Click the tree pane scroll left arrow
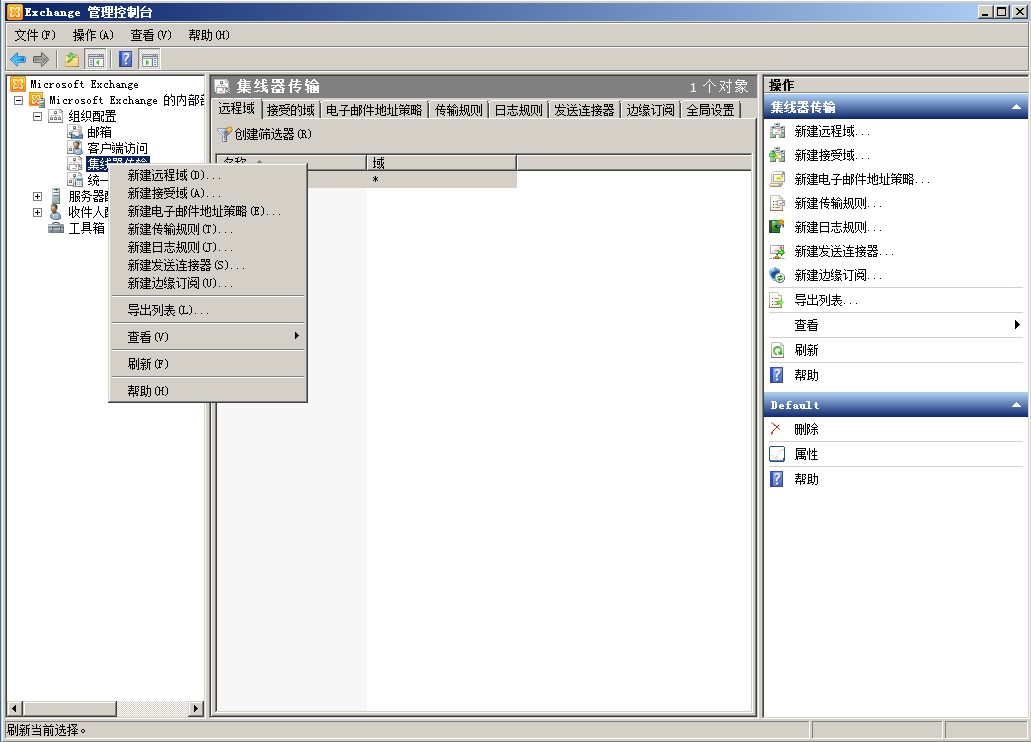The height and width of the screenshot is (742, 1031). point(14,708)
